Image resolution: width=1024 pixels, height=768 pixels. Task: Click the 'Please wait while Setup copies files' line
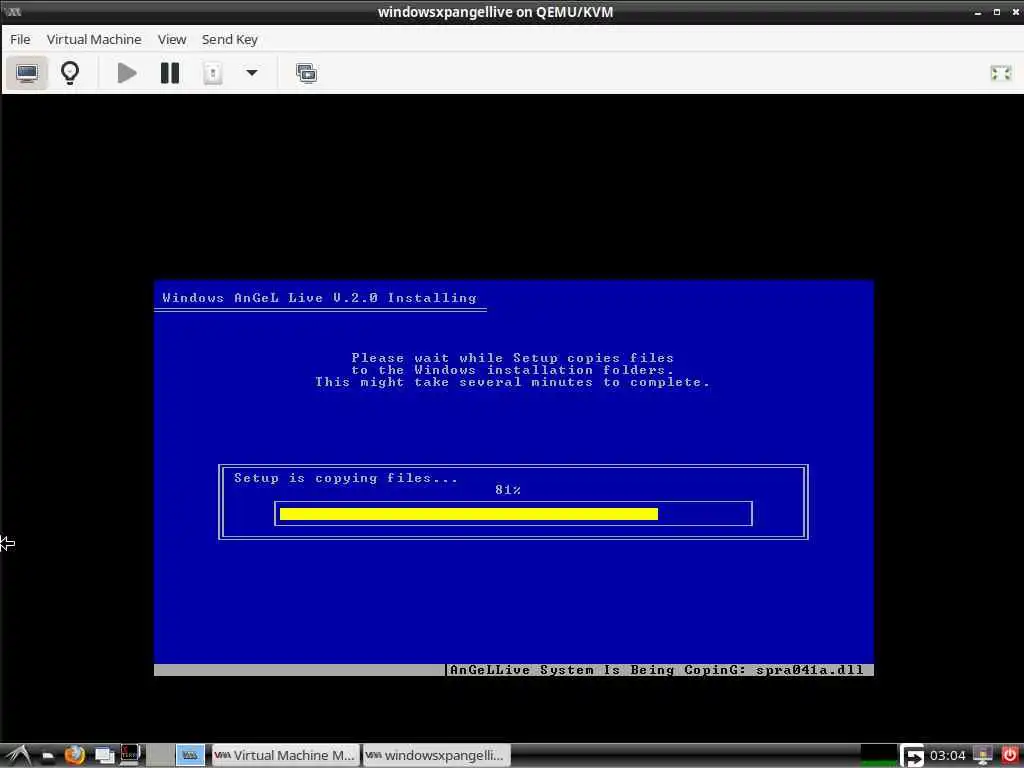coord(513,358)
